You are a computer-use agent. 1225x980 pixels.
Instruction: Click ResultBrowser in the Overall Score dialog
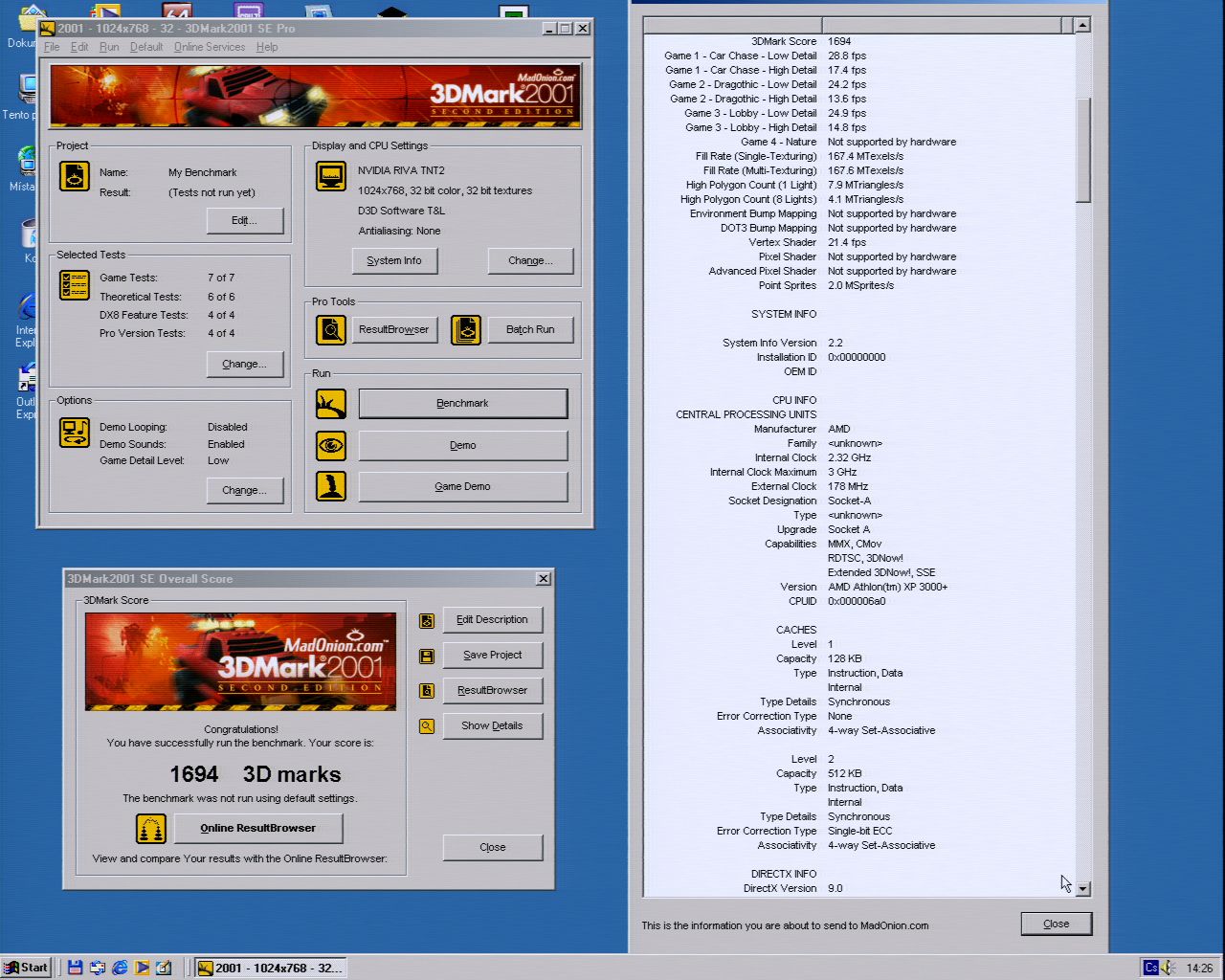(x=493, y=690)
